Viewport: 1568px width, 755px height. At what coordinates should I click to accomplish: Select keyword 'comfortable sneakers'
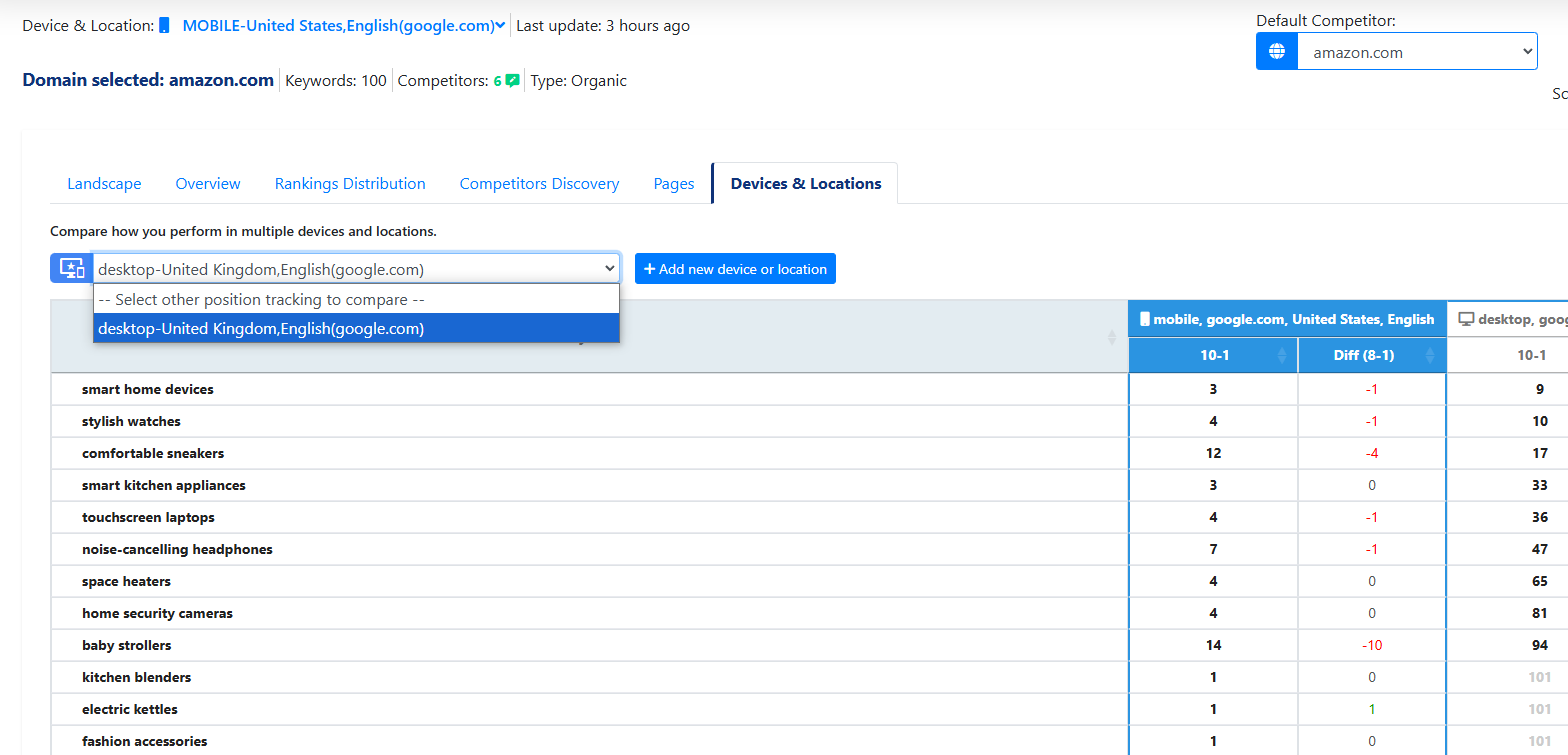(153, 453)
